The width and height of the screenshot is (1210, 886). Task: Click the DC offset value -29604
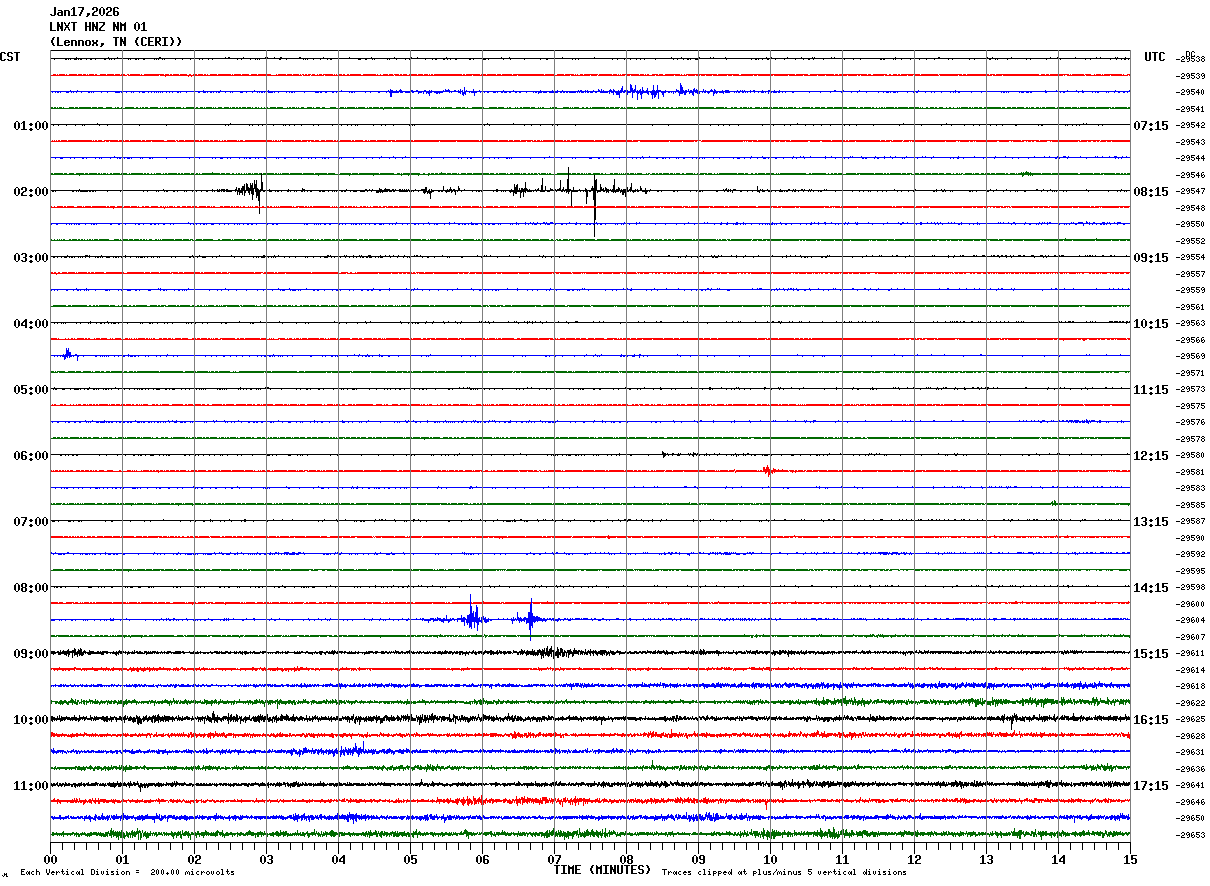coord(1191,620)
